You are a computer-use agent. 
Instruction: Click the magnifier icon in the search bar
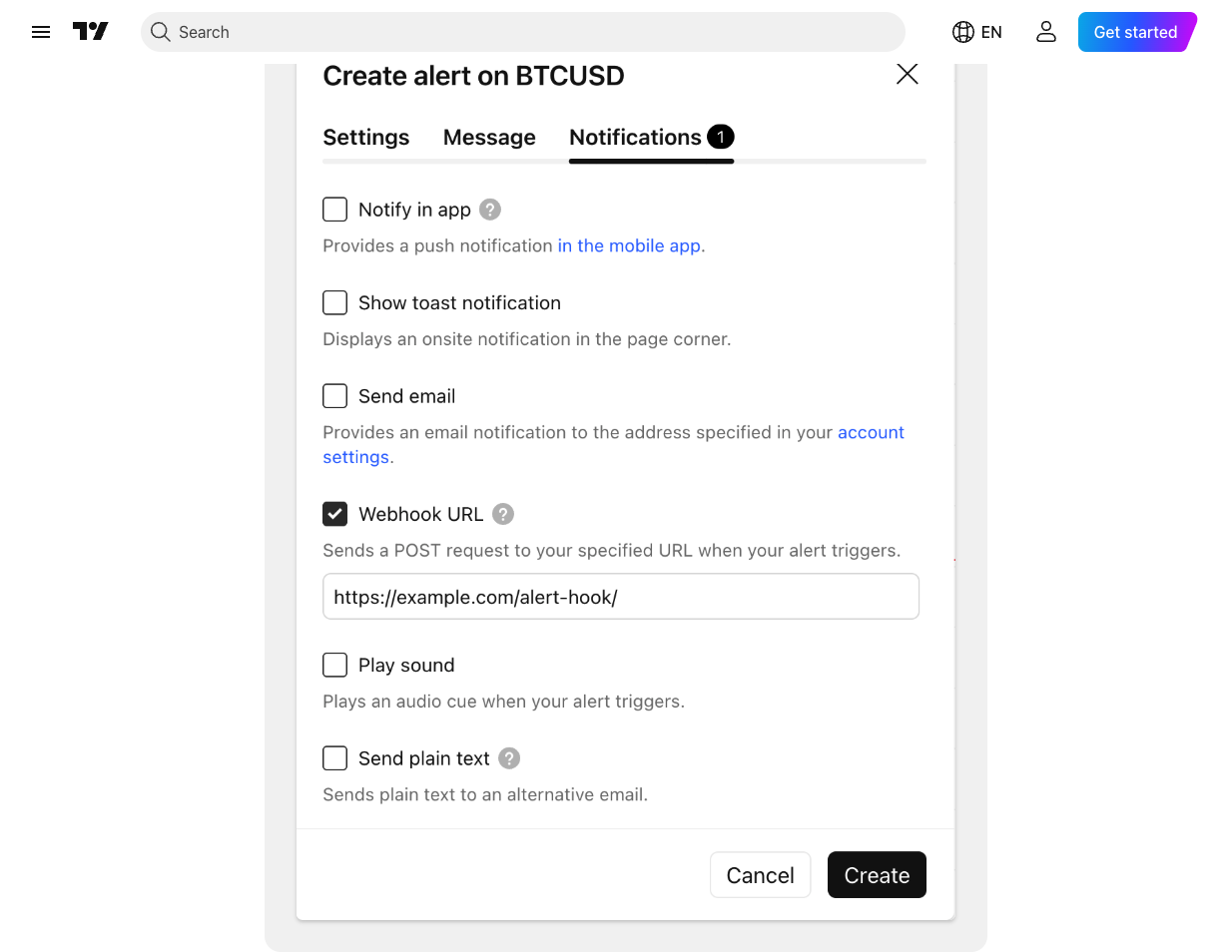tap(160, 32)
